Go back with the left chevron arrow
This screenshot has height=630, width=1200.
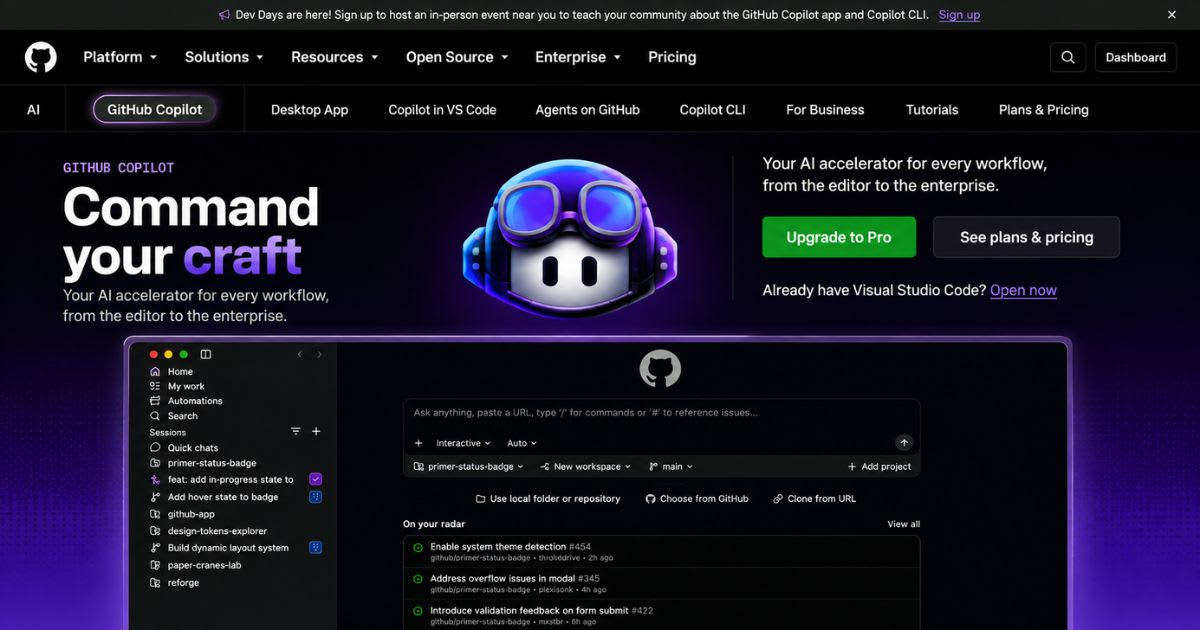coord(300,354)
